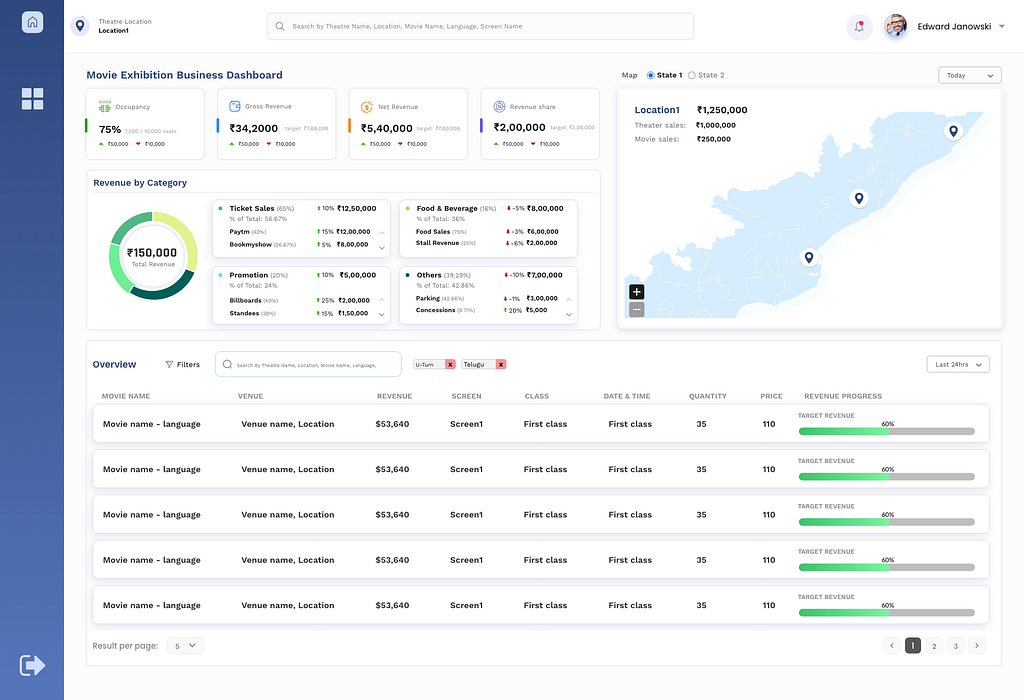Screen dimensions: 1024x700
Task: Click up chevron in Promotion card
Action: click(382, 300)
